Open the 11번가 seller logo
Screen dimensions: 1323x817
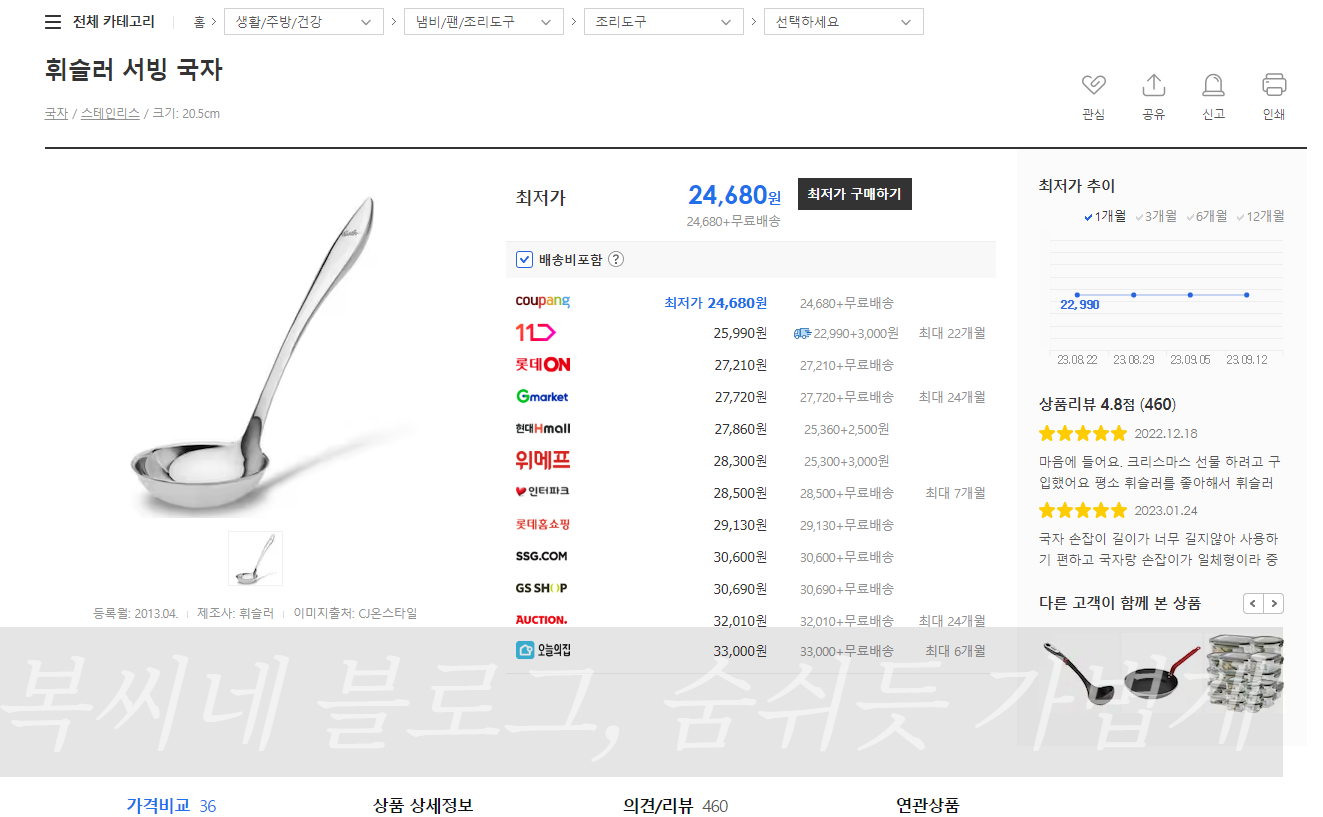pos(535,333)
